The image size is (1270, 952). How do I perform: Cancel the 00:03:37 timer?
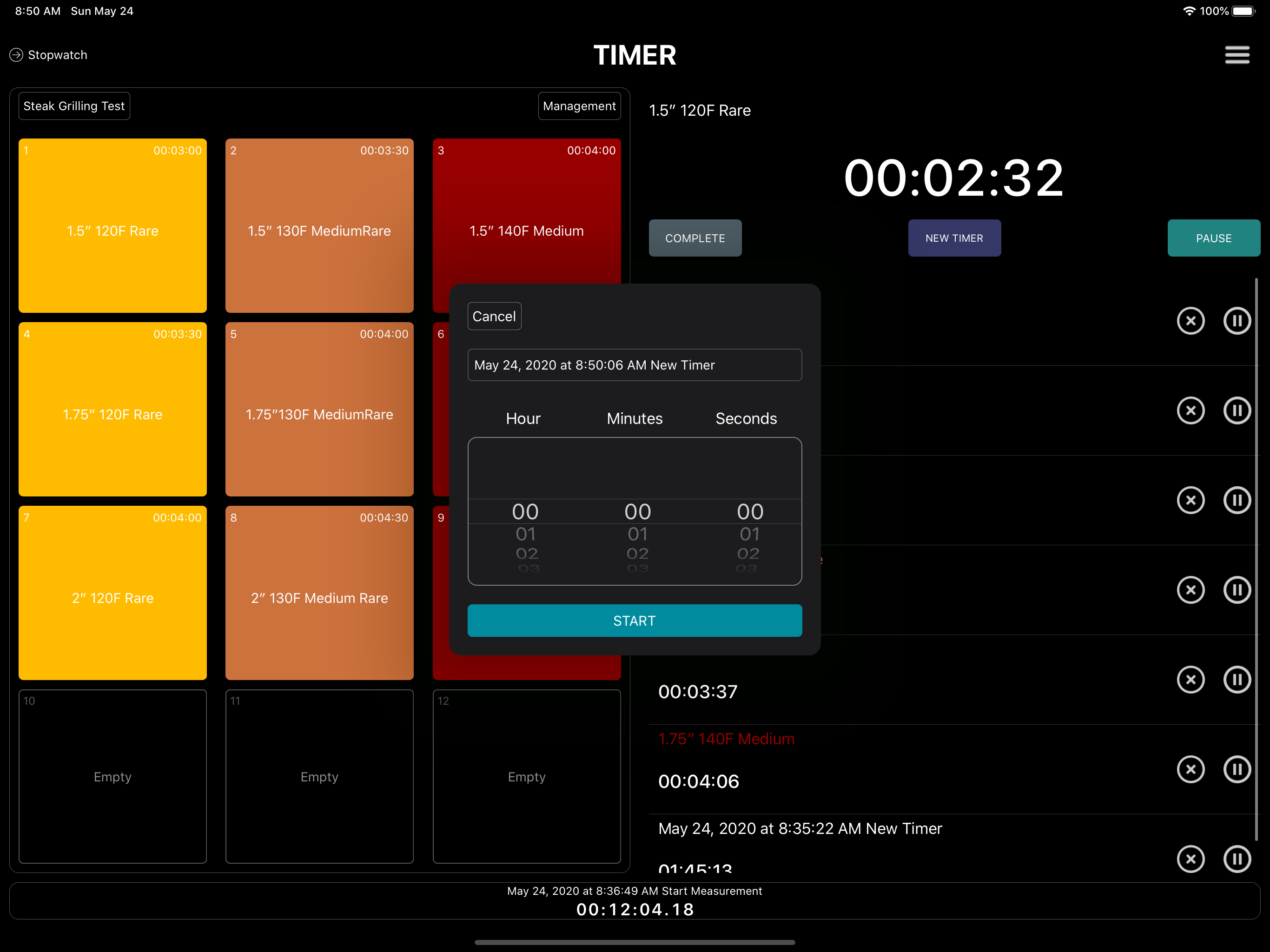pos(1190,679)
